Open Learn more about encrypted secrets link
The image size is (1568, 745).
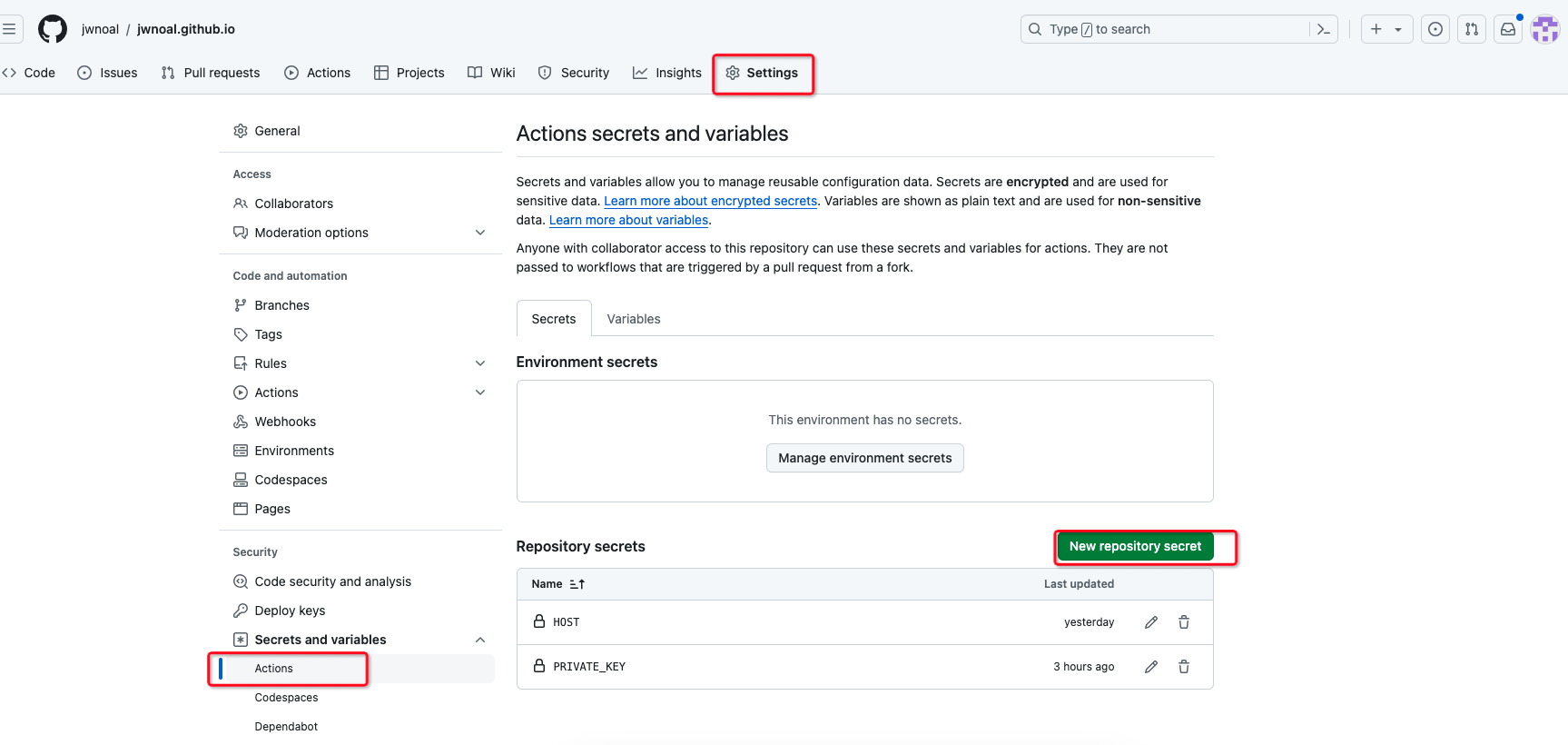click(711, 201)
